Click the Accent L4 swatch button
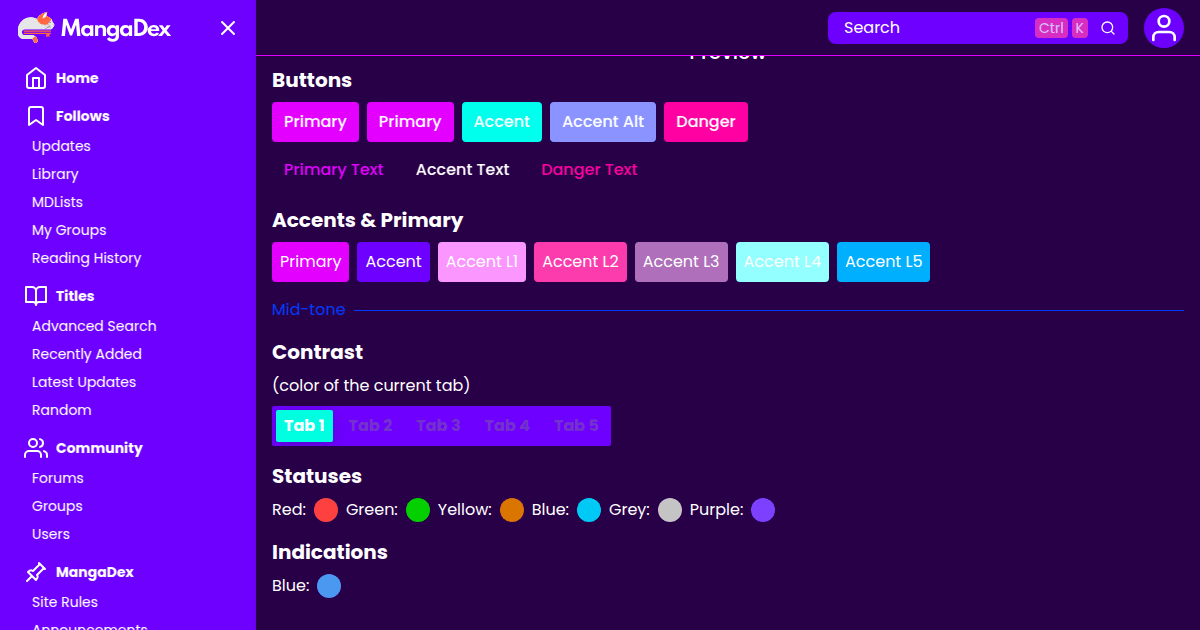Image resolution: width=1200 pixels, height=630 pixels. click(782, 262)
